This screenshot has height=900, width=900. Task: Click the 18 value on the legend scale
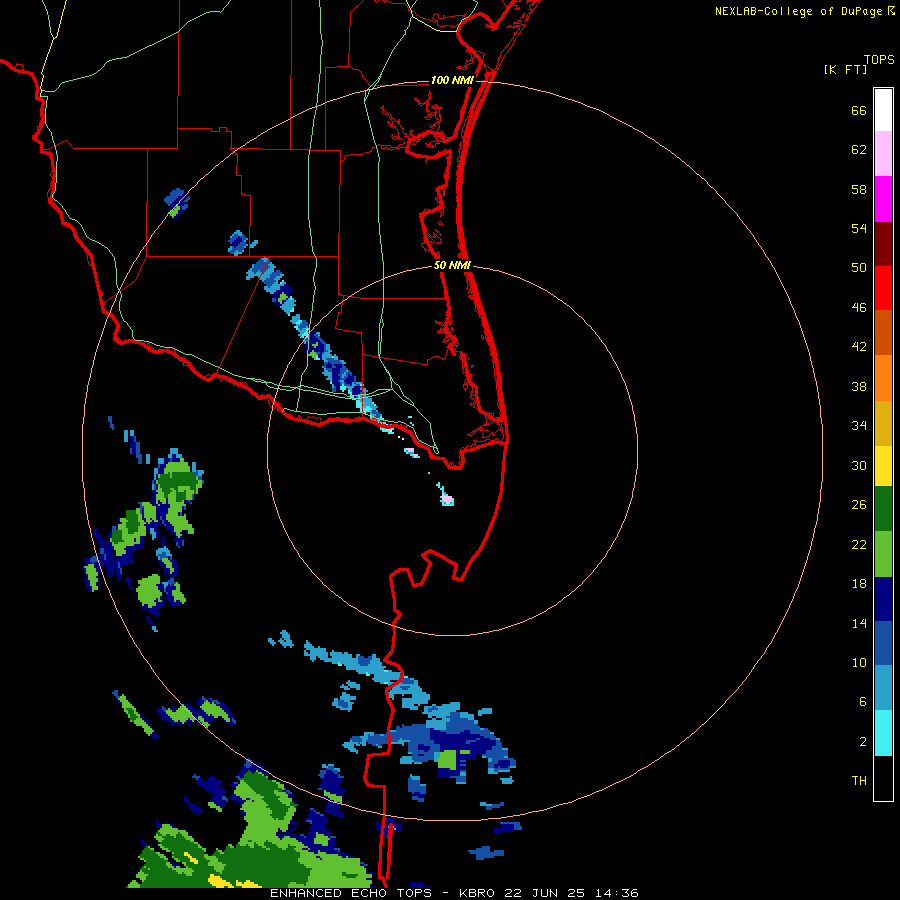coord(859,584)
